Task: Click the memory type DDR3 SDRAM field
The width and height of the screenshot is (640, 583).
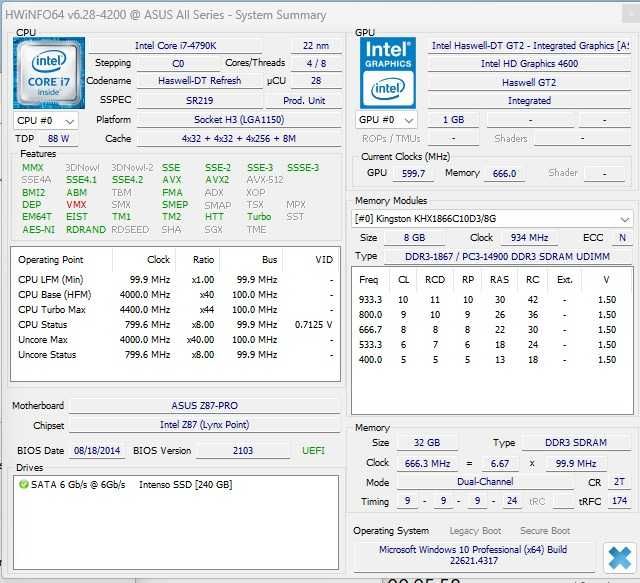Action: tap(576, 443)
